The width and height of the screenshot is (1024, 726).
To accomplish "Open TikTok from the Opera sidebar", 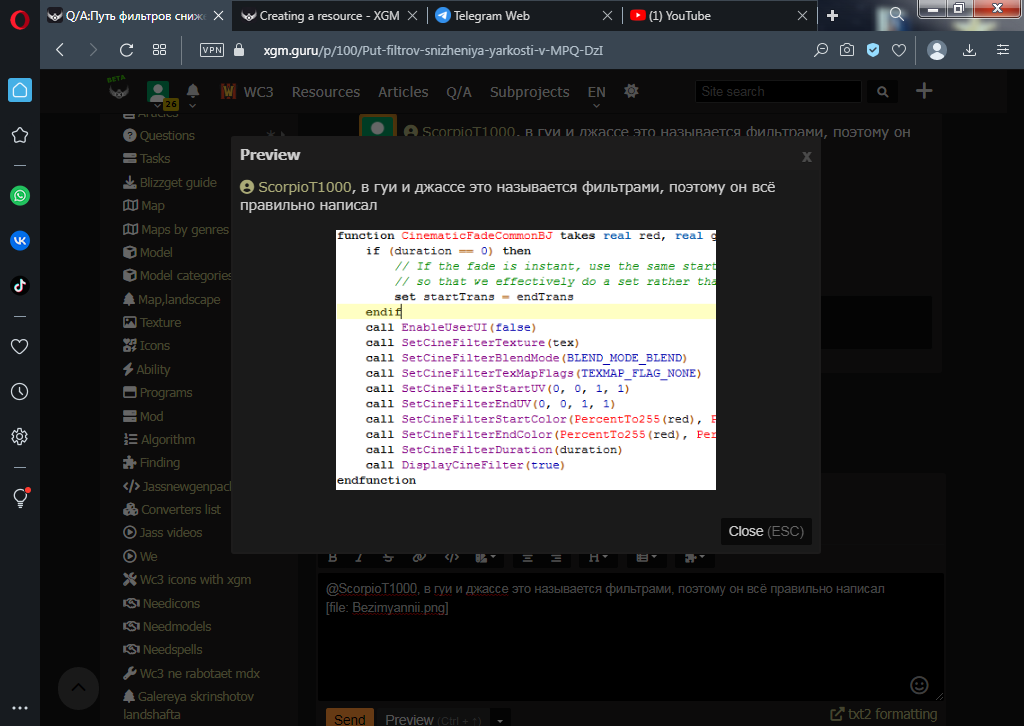I will point(20,285).
